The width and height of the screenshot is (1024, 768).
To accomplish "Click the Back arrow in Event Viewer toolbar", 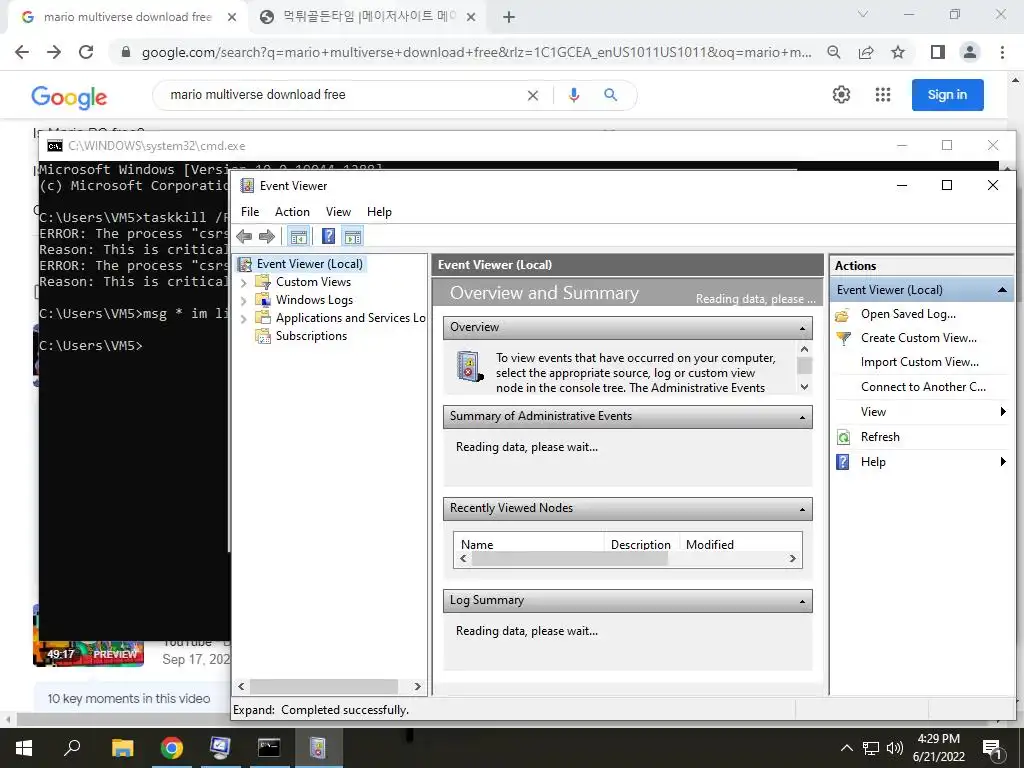I will point(245,236).
